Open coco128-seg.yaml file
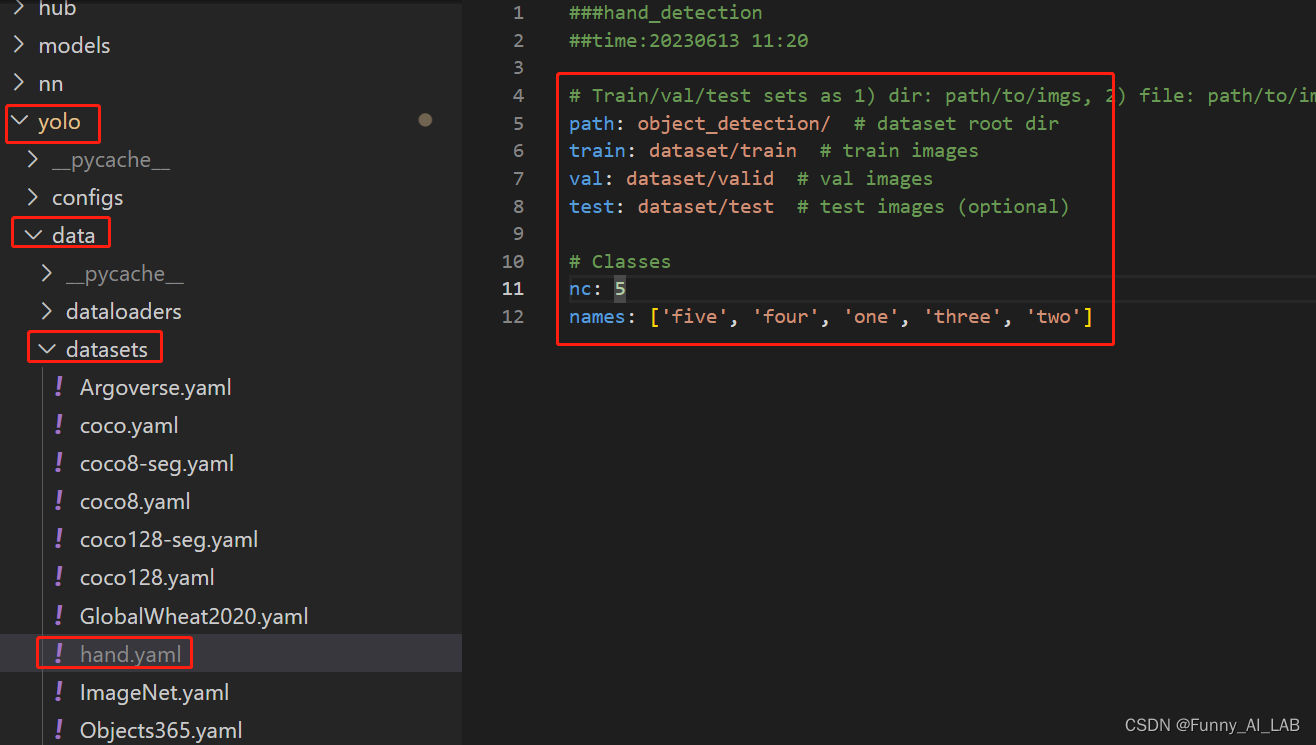The image size is (1316, 745). click(x=169, y=540)
